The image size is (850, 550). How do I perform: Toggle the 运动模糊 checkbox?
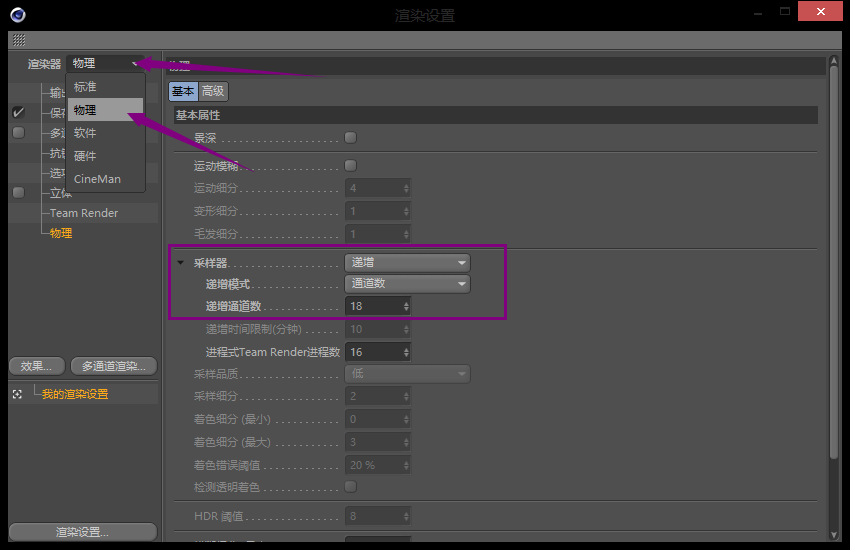(350, 165)
